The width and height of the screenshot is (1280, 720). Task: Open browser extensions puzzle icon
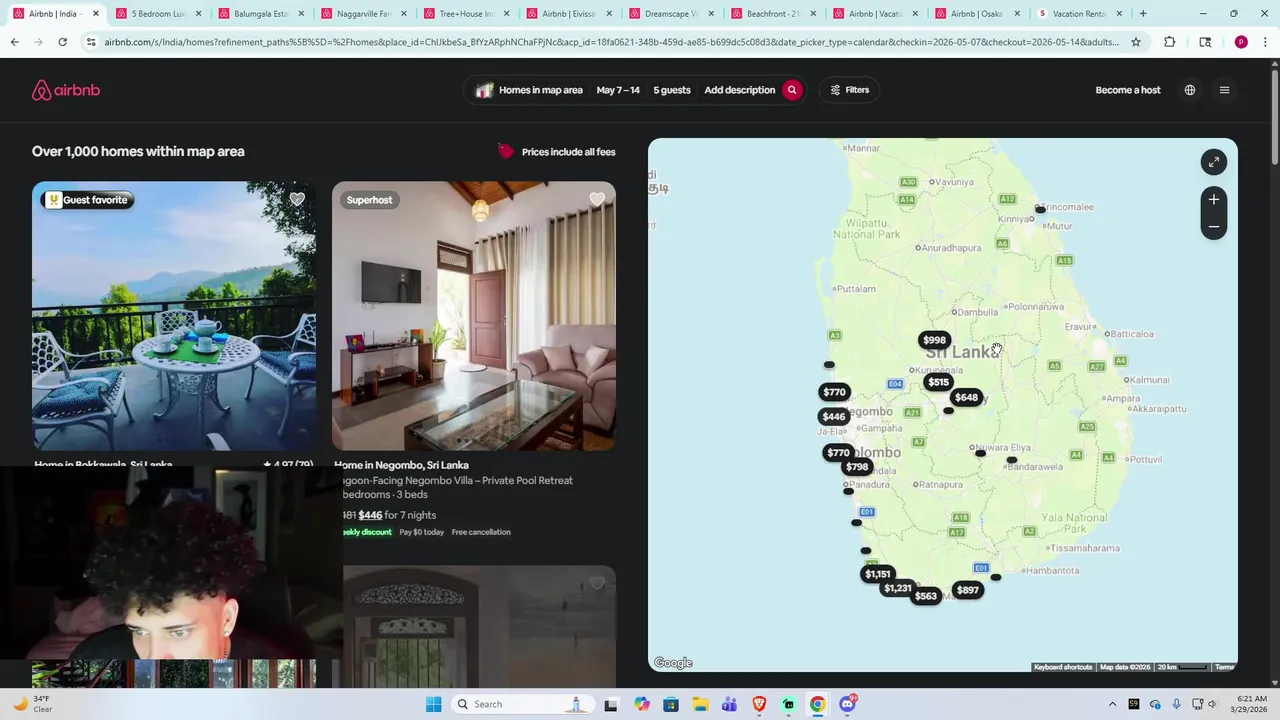point(1170,42)
